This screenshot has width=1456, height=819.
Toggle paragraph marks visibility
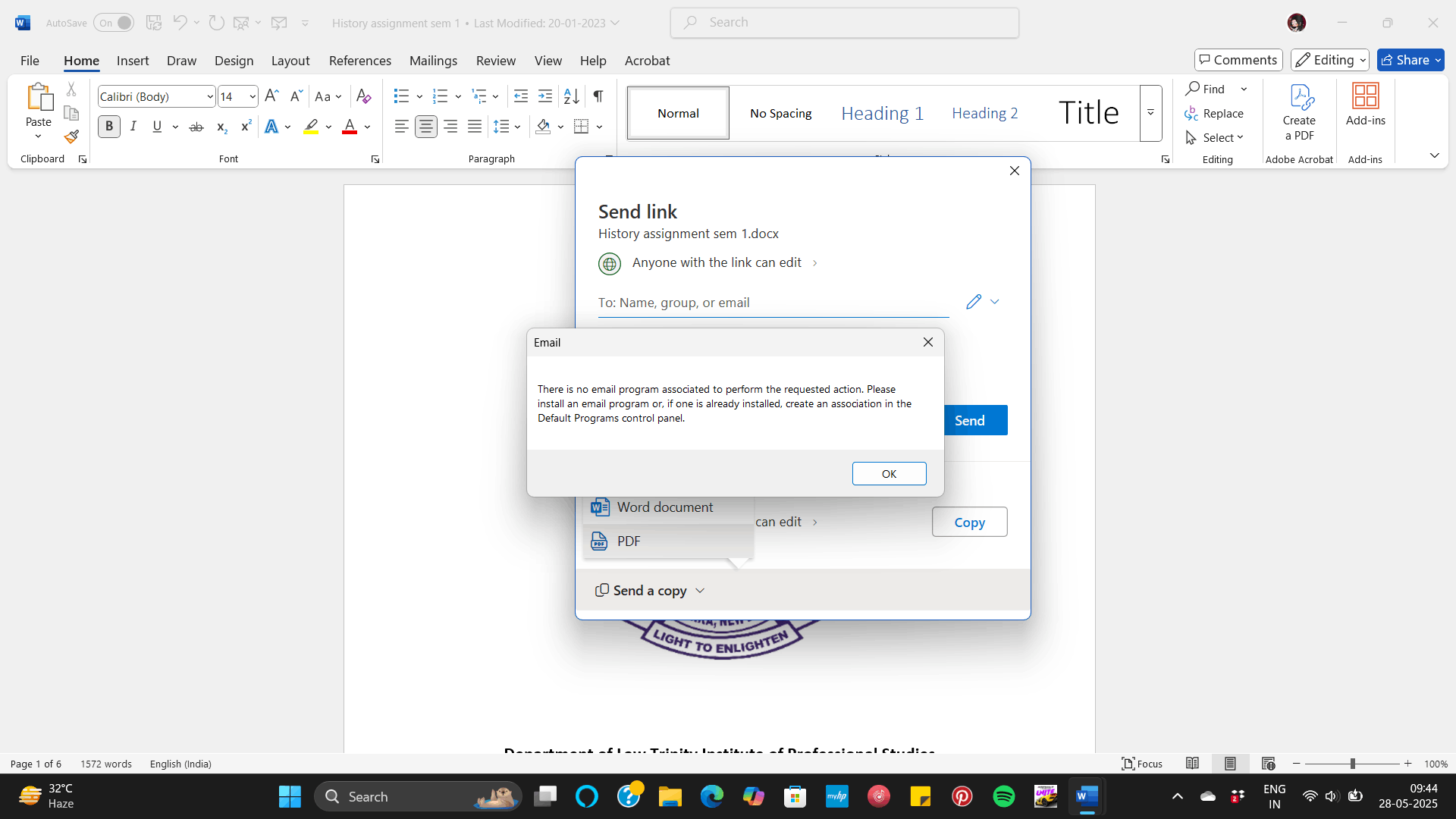point(598,96)
